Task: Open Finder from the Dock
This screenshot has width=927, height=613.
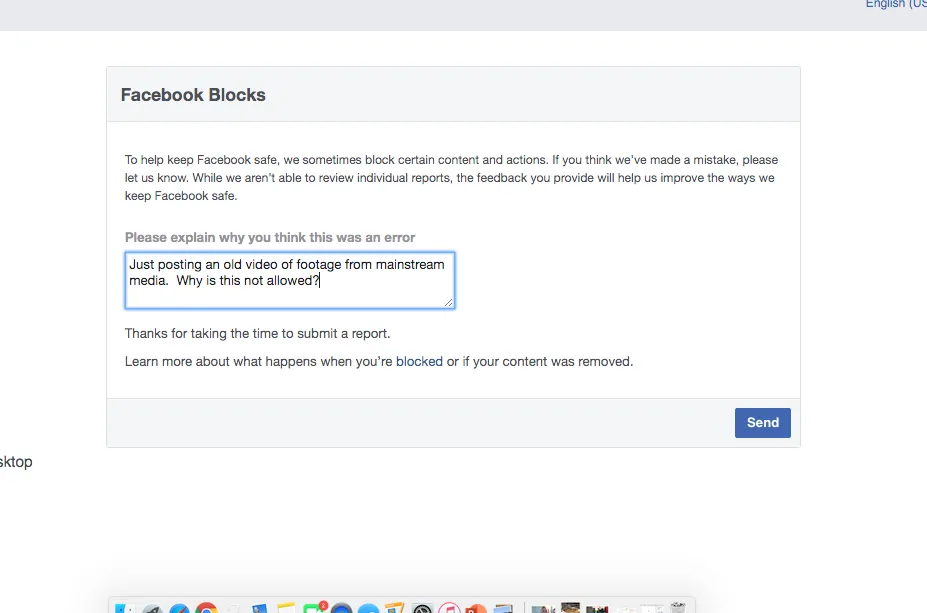Action: [x=124, y=608]
